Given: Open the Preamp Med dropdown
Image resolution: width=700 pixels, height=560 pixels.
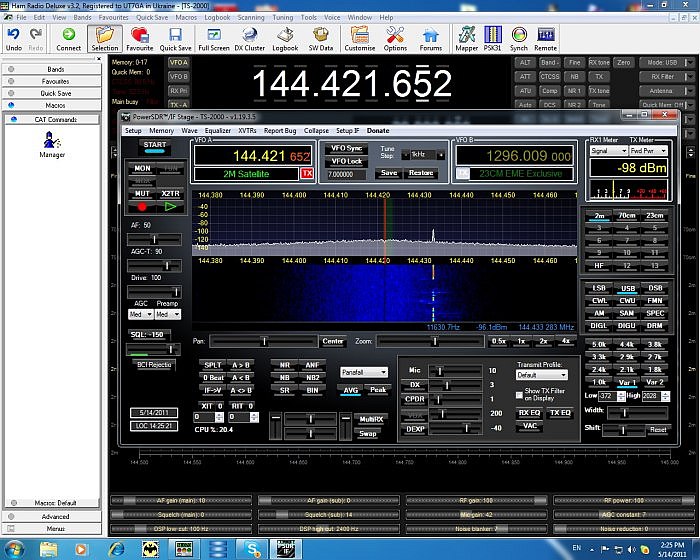Looking at the screenshot, I should 167,314.
